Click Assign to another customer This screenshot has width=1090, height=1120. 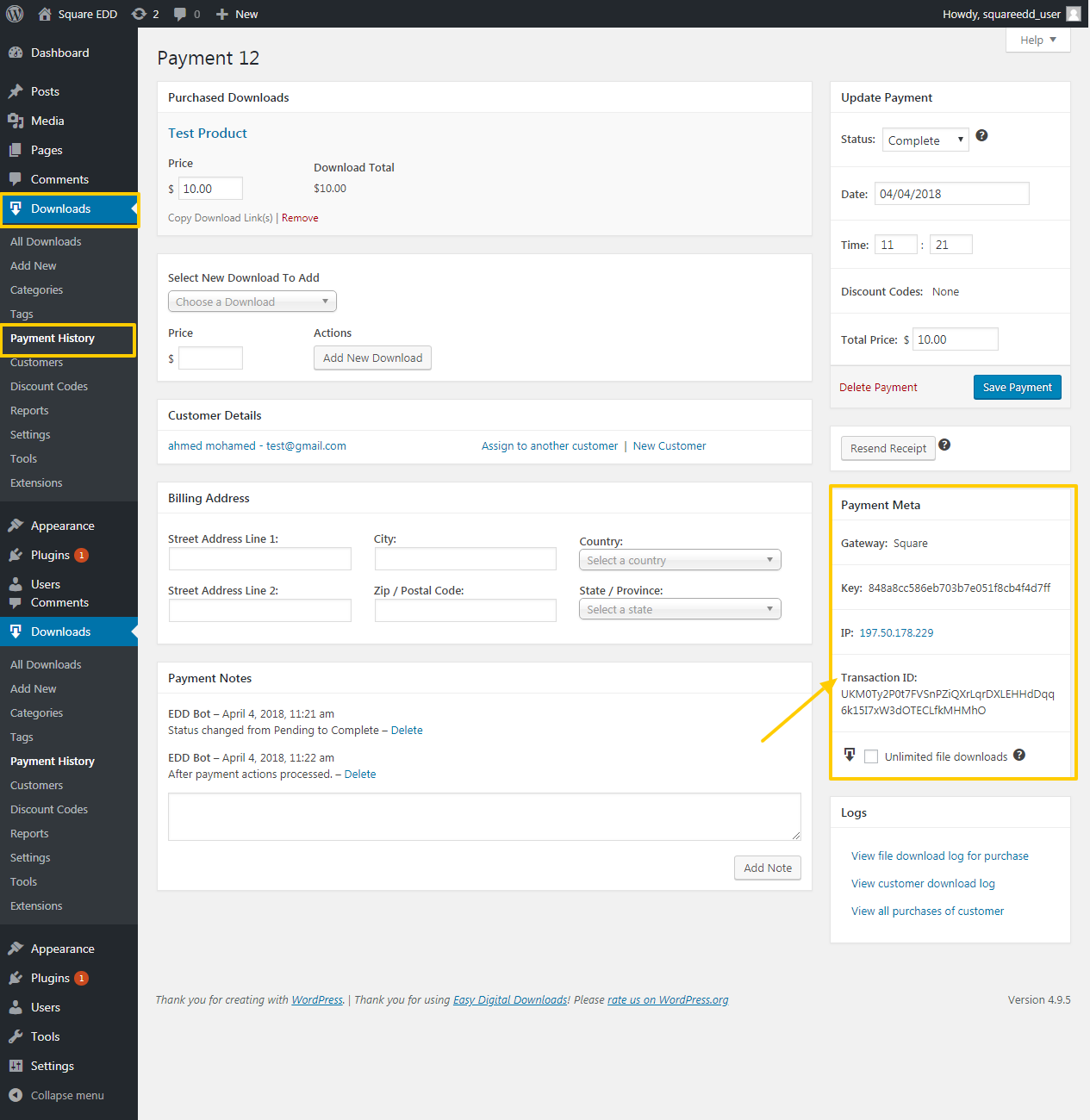[x=550, y=445]
